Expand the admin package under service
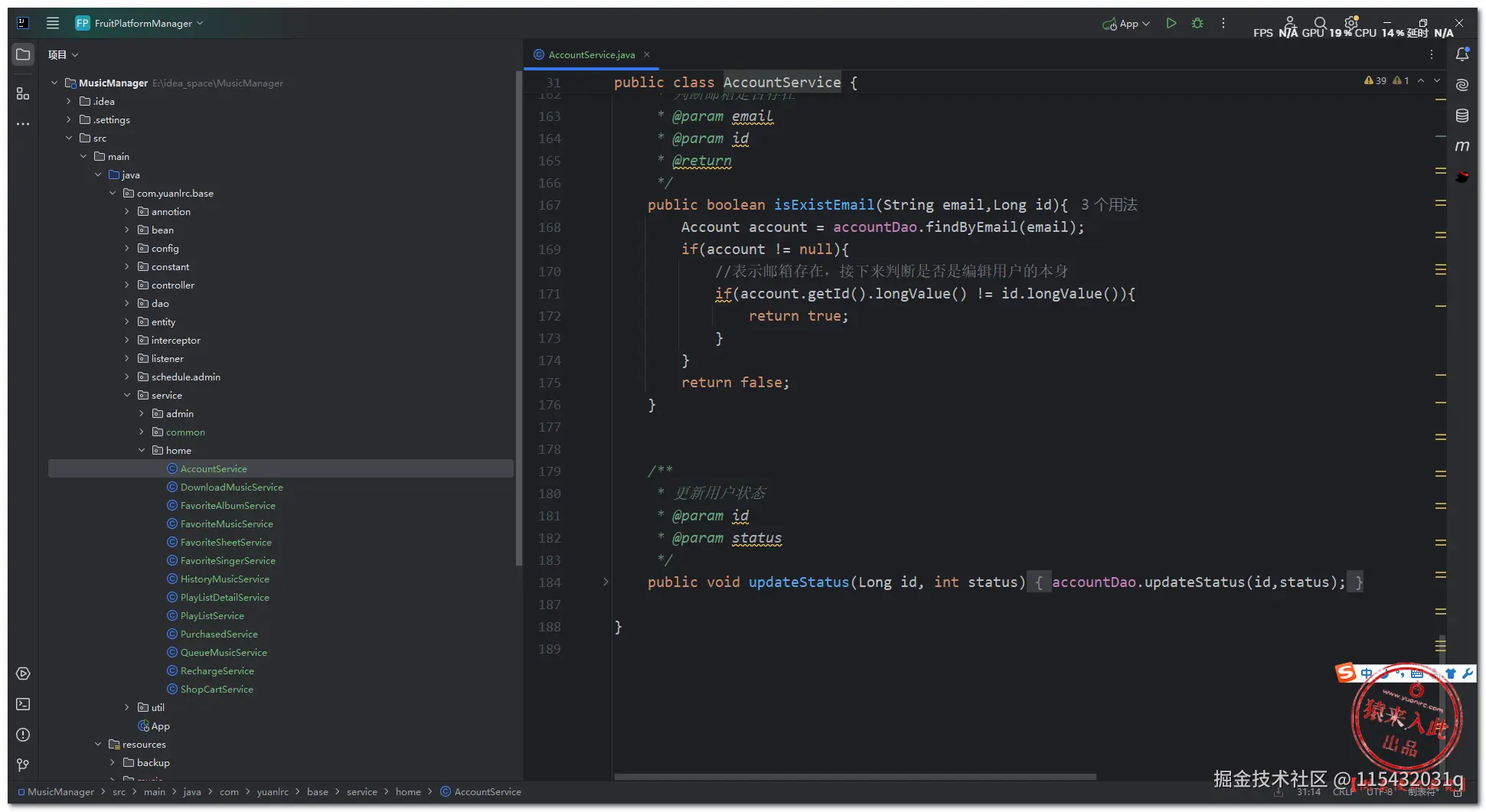Image resolution: width=1486 pixels, height=812 pixels. point(142,413)
